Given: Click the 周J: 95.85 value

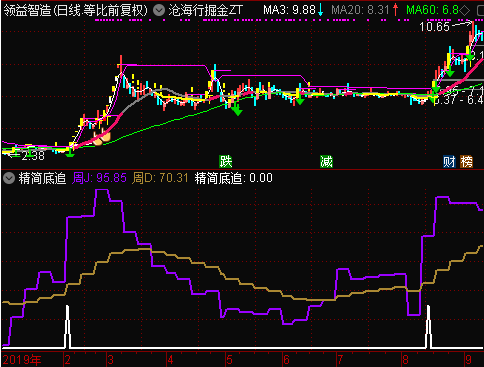Looking at the screenshot, I should tap(99, 178).
